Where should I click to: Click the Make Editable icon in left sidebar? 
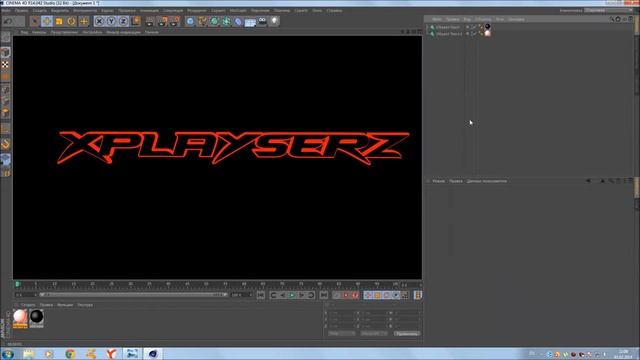[x=6, y=37]
